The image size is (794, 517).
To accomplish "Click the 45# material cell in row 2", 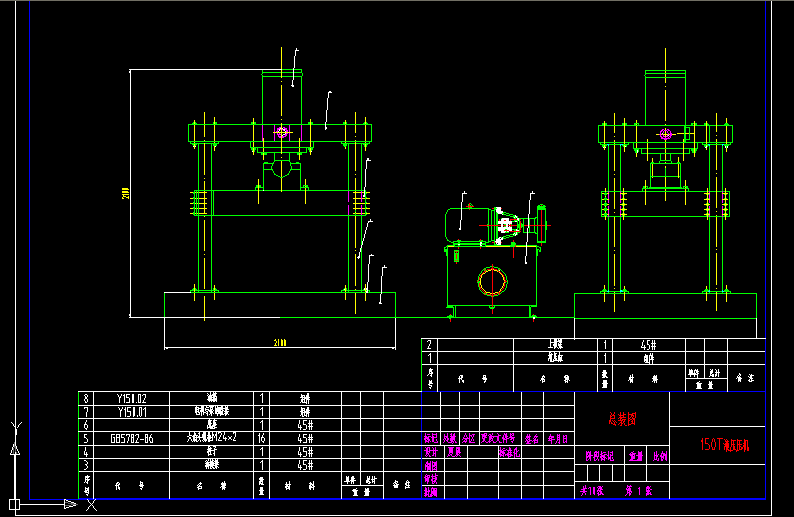I will (x=646, y=345).
